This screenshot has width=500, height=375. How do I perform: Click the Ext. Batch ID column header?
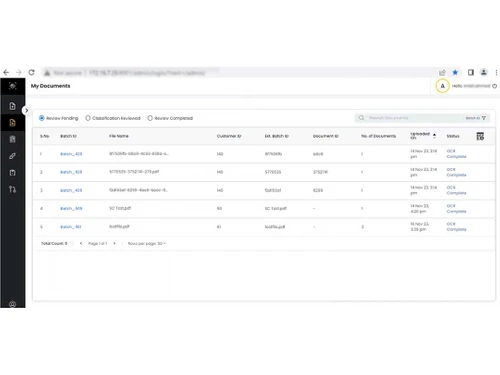coord(277,136)
